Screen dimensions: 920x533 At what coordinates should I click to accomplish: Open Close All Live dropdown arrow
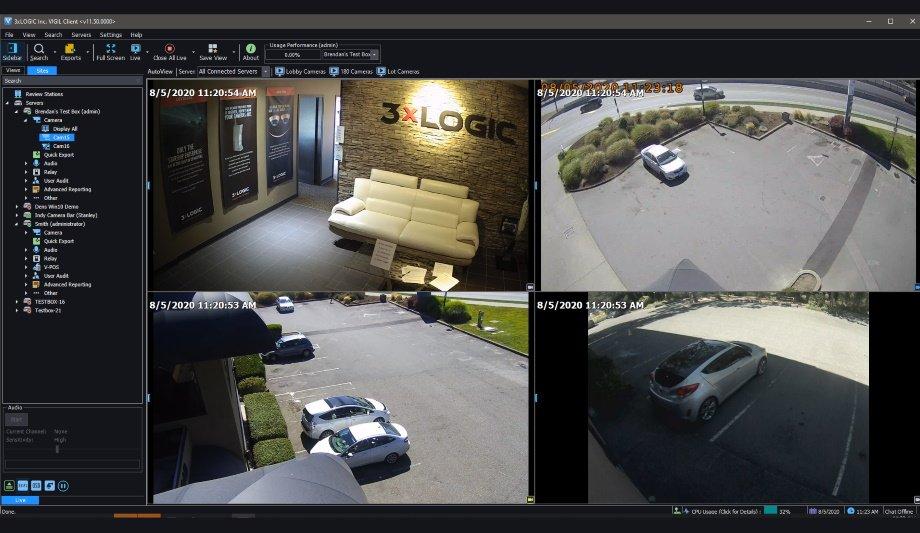click(193, 52)
